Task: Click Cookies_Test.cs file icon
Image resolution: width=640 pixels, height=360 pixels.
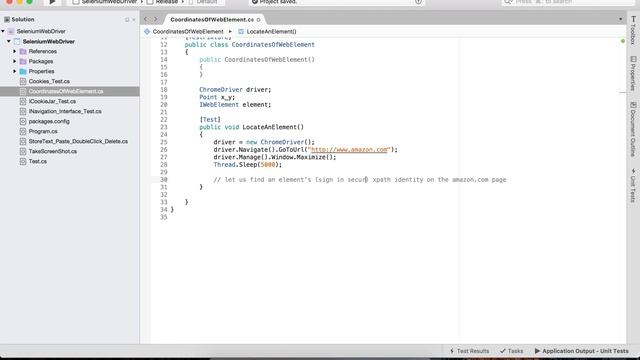Action: pos(23,81)
